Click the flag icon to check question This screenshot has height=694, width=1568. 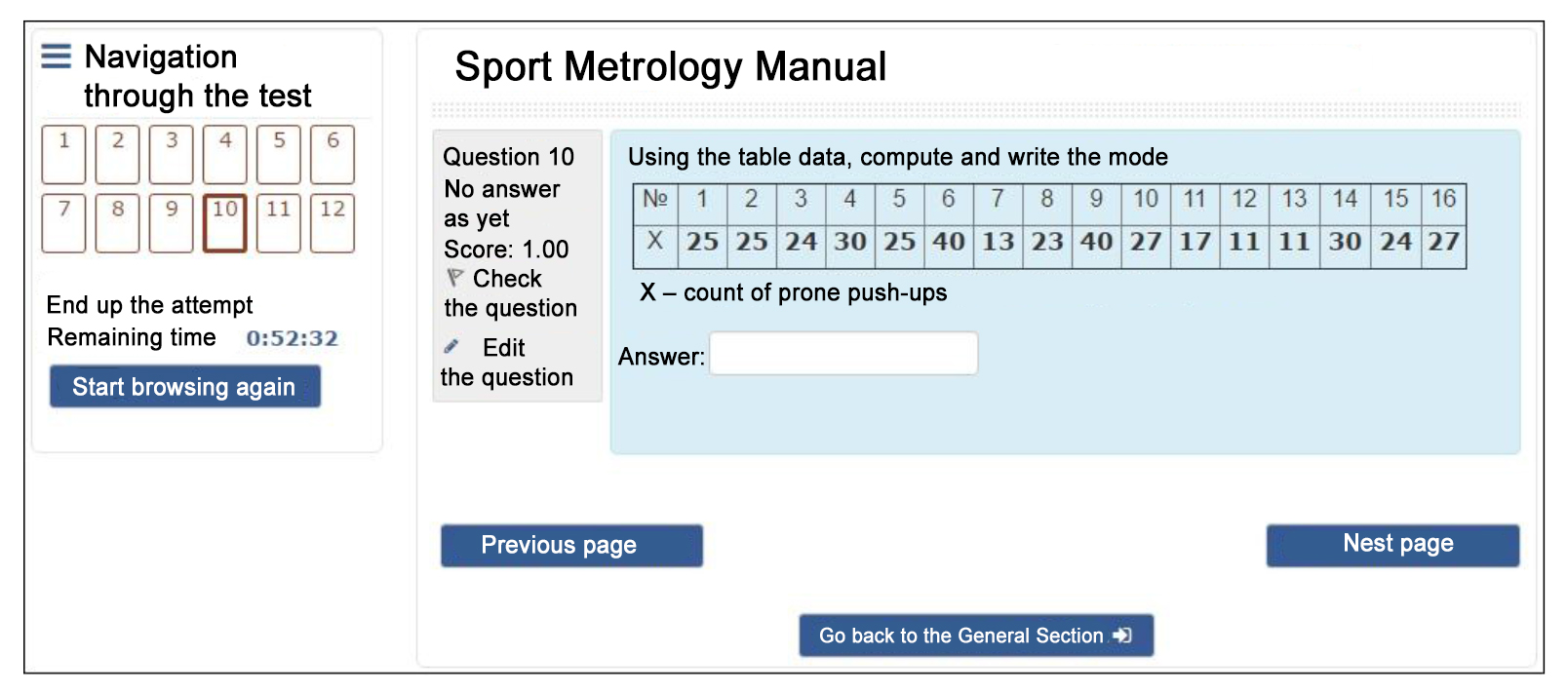pyautogui.click(x=454, y=278)
